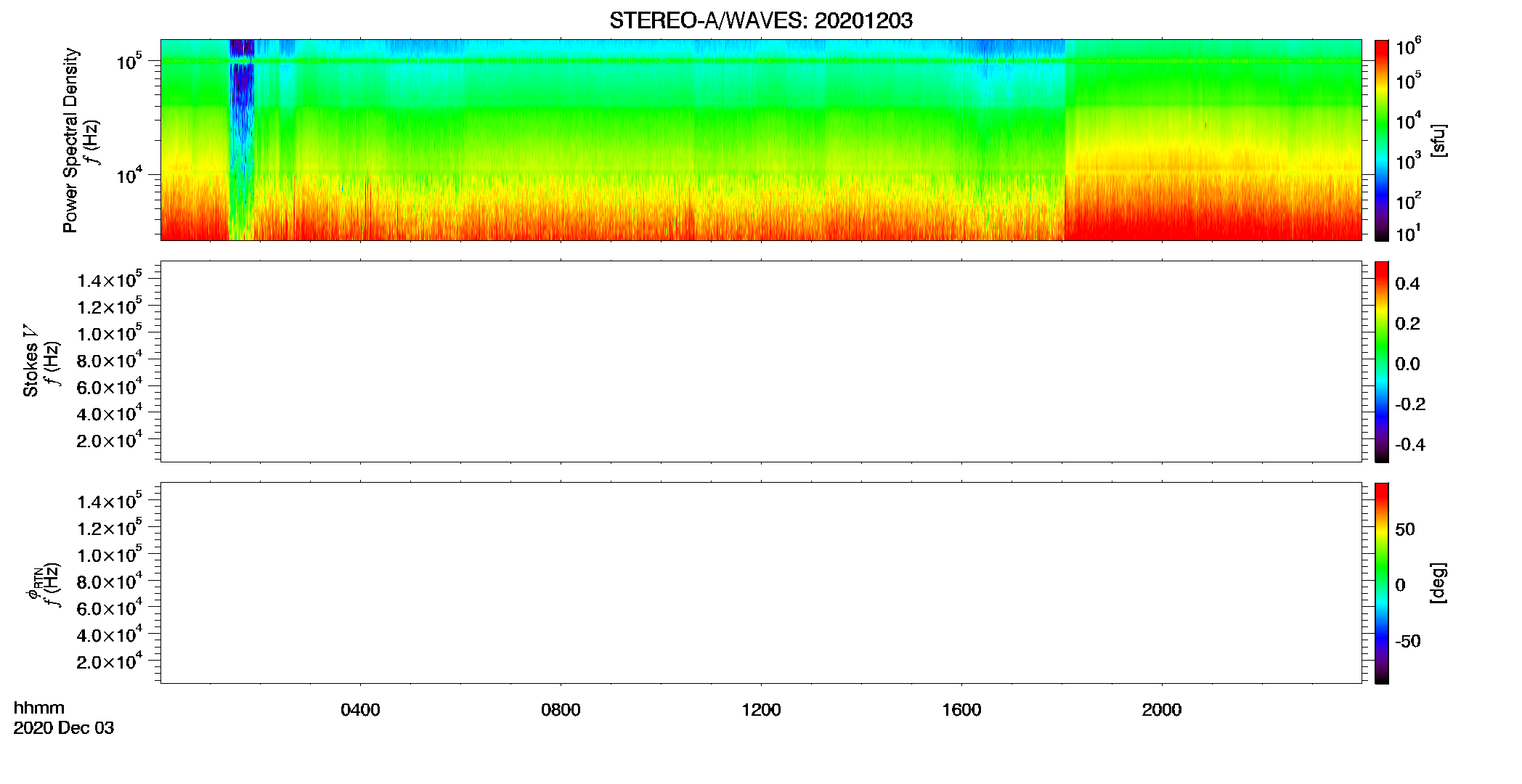Click the 1.4×10^5 tick in φ RTN panel
Viewport: 1522px width, 784px height.
coord(110,501)
